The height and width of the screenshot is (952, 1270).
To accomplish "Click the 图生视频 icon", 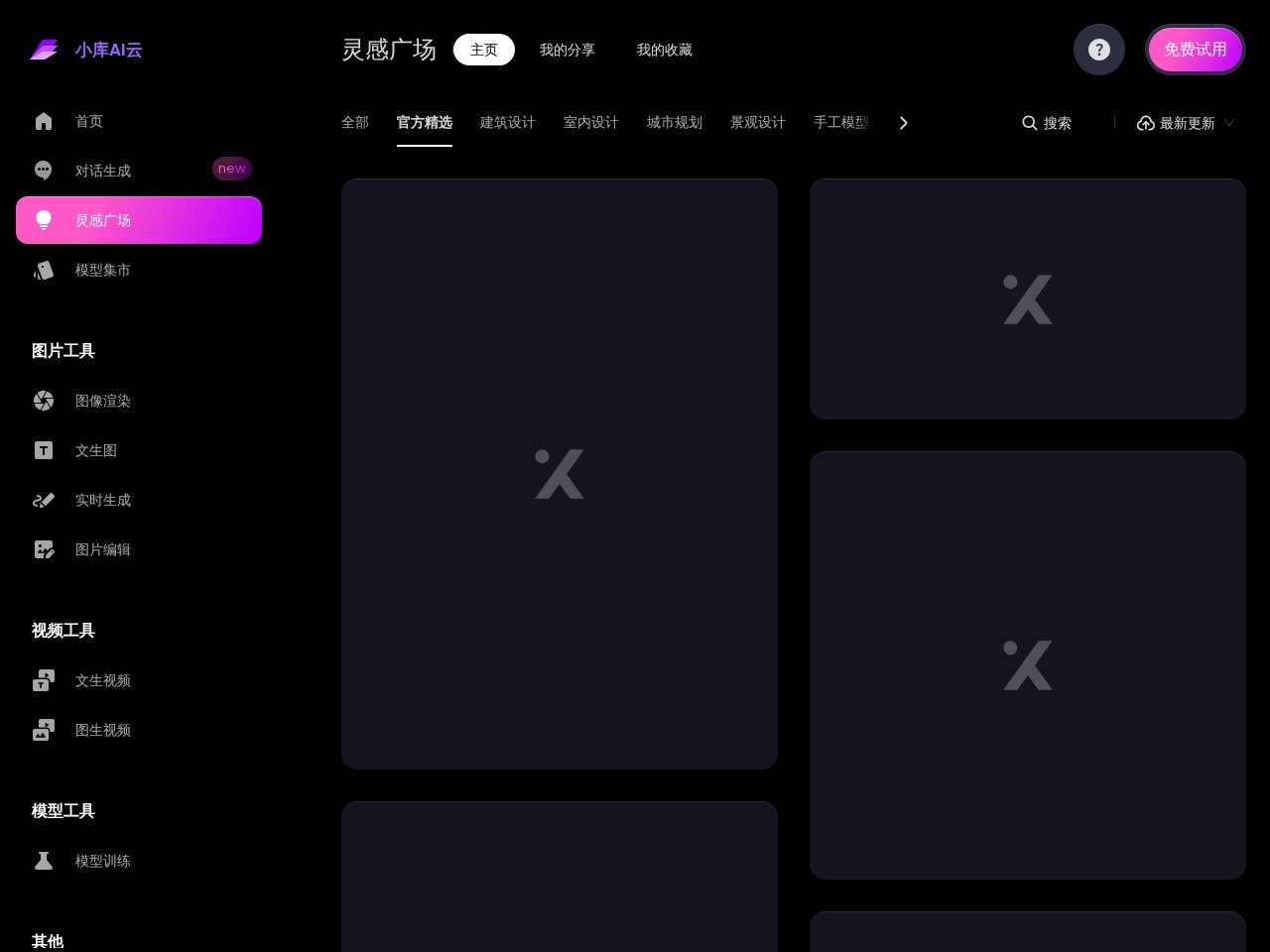I will tap(44, 730).
